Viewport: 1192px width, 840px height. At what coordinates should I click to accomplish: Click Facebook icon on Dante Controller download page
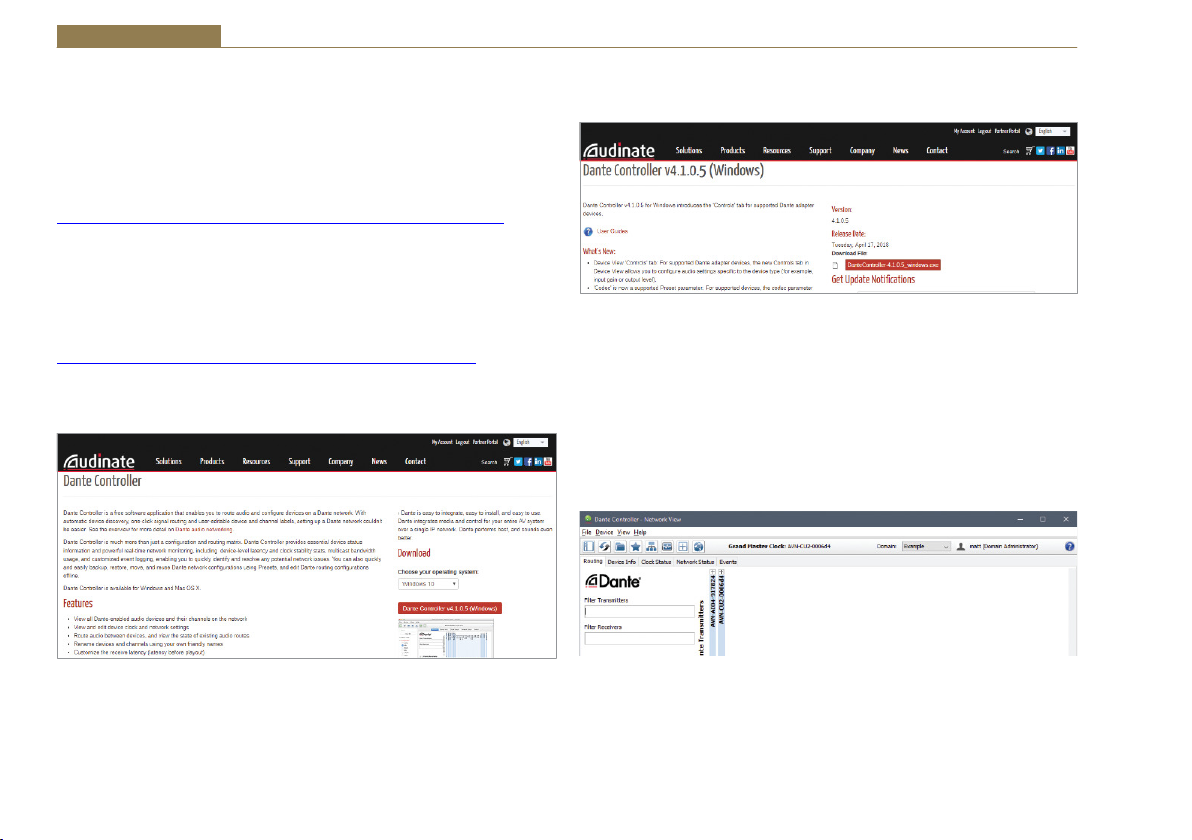pyautogui.click(x=528, y=461)
